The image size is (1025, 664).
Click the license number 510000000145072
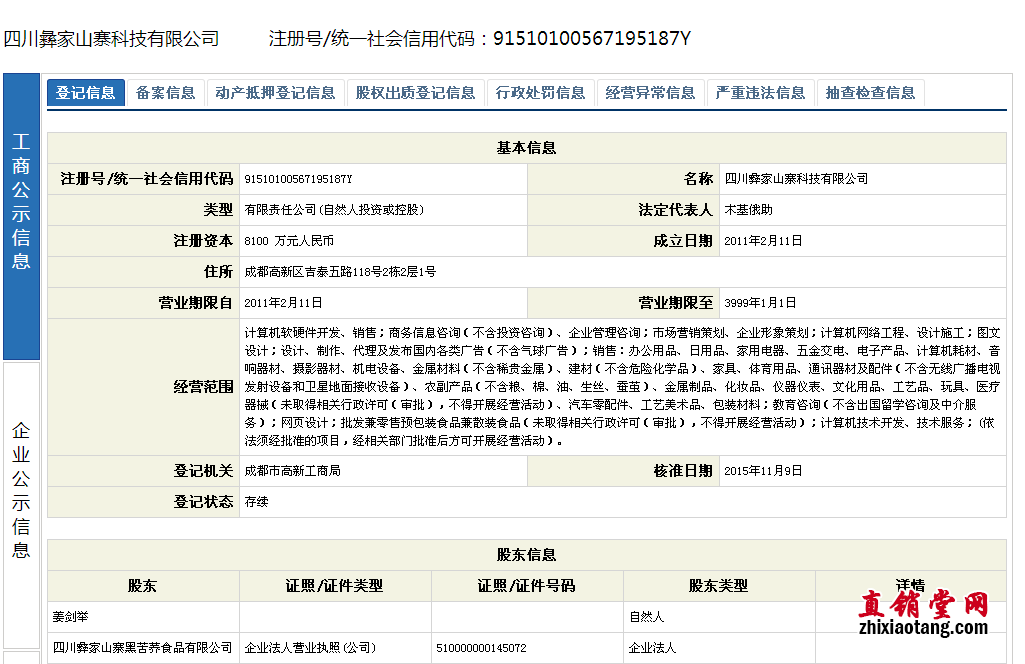tap(481, 648)
